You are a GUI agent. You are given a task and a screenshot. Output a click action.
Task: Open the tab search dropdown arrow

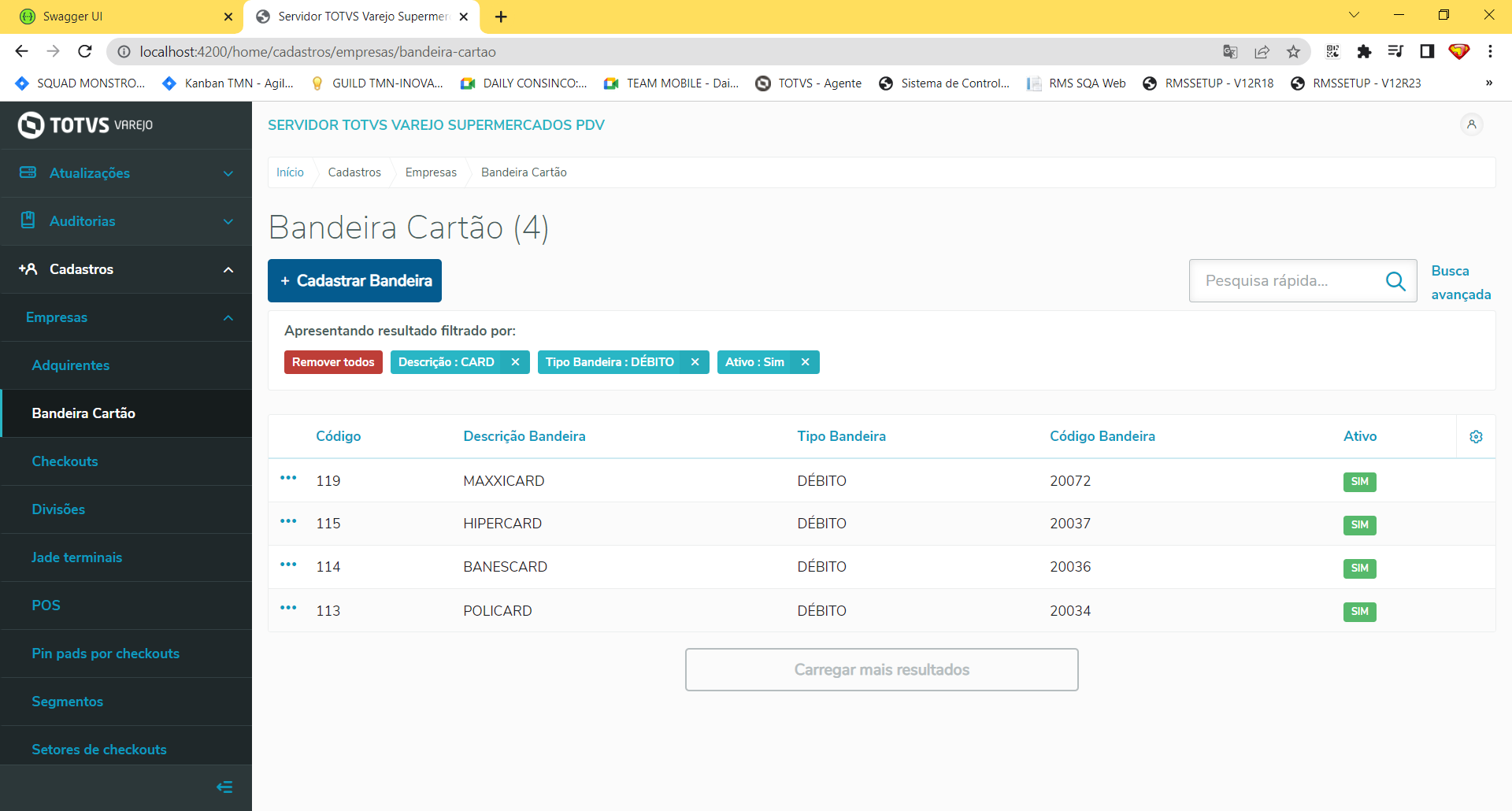(1354, 15)
